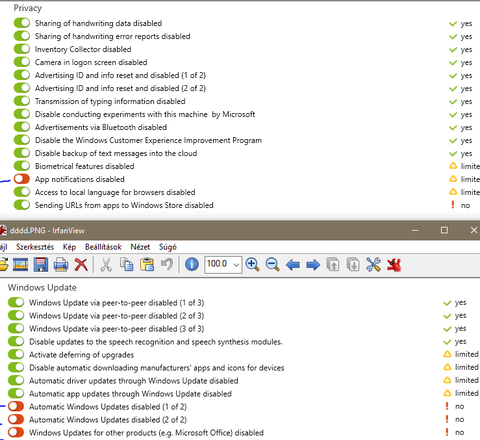Screen dimensions: 480x440
Task: Click 'Disable conducting experiments with this machine' text
Action: 145,114
